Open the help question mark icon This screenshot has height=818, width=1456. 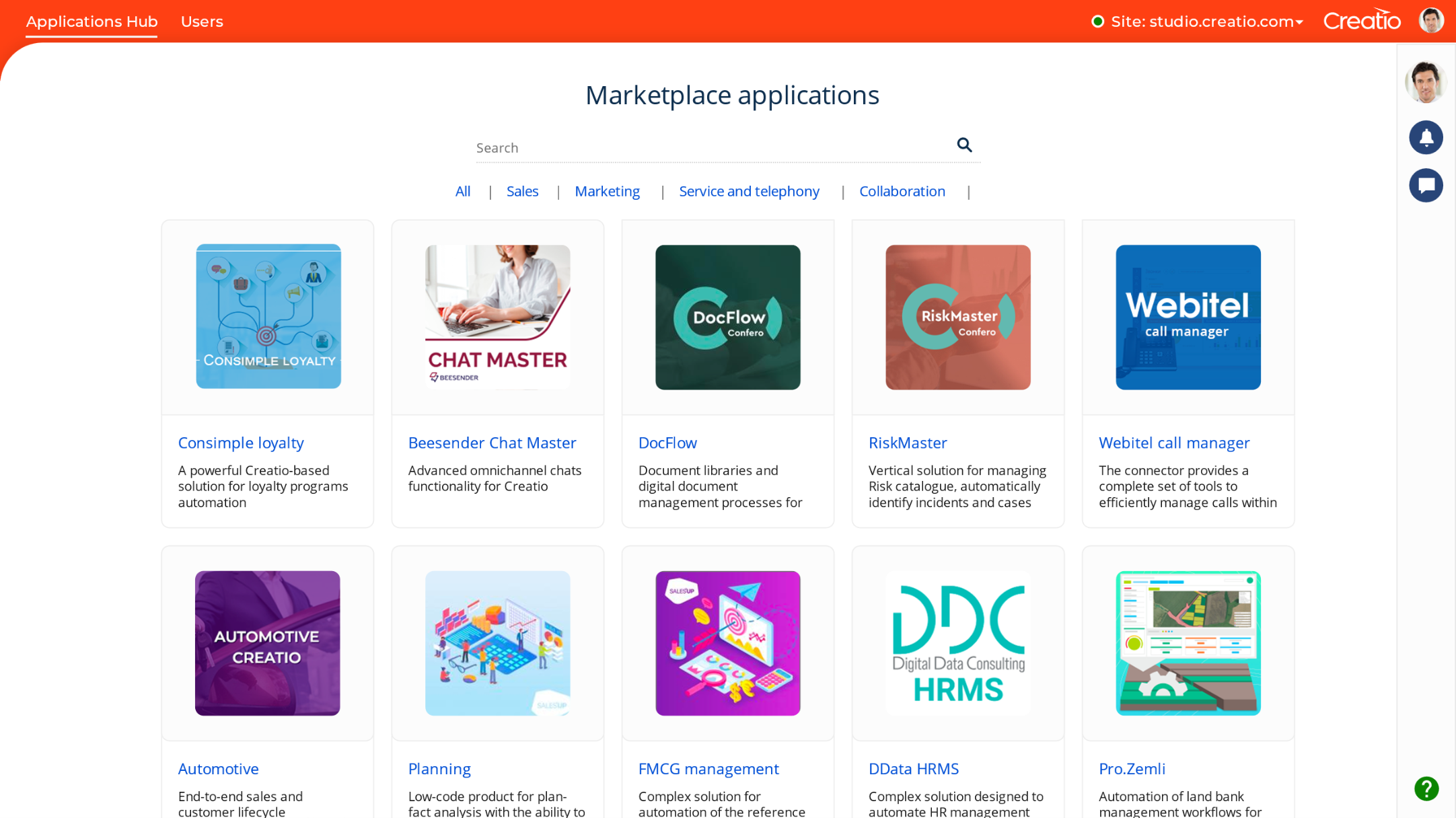1426,789
